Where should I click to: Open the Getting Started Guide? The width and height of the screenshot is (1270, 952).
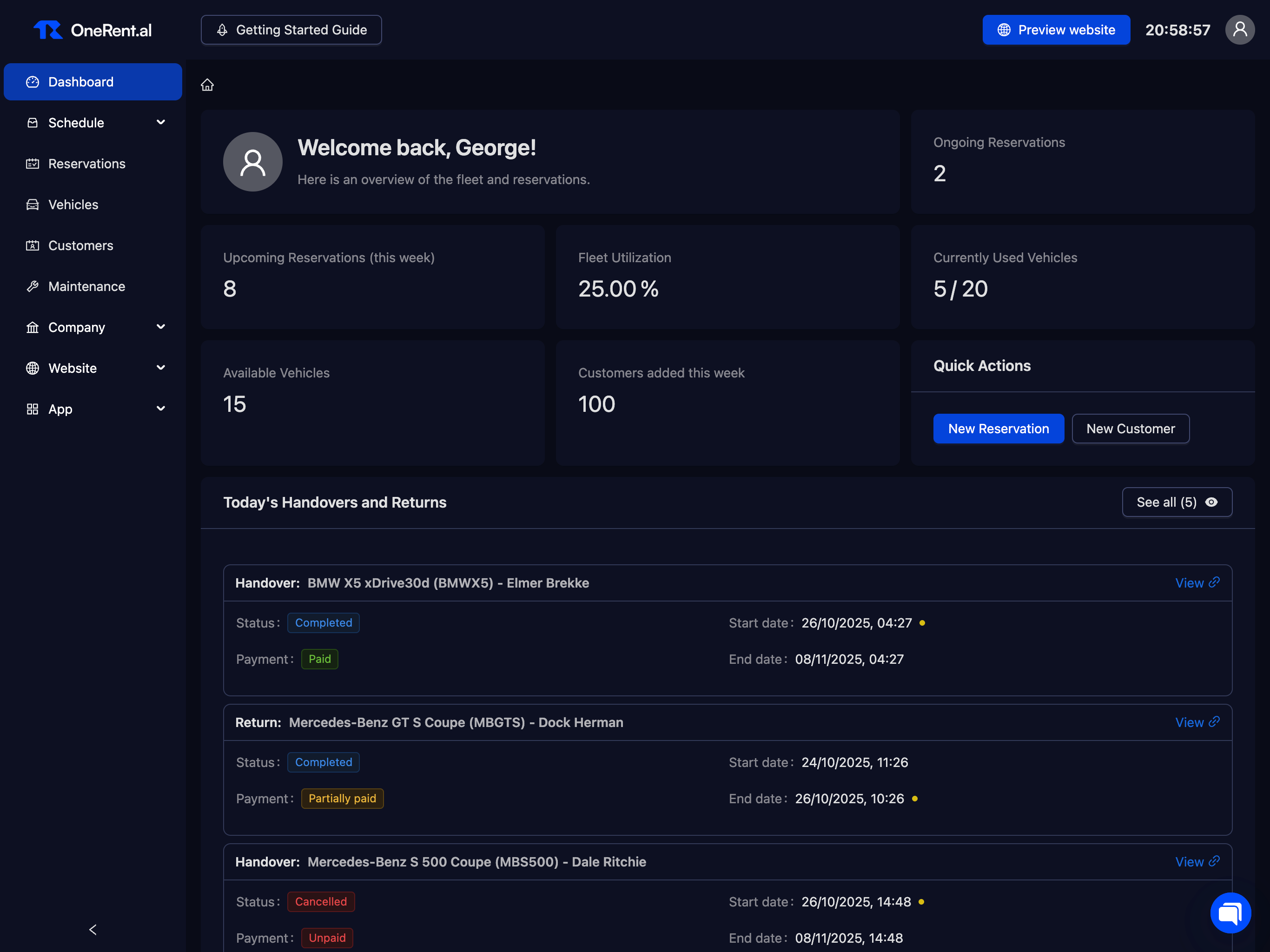(x=291, y=30)
